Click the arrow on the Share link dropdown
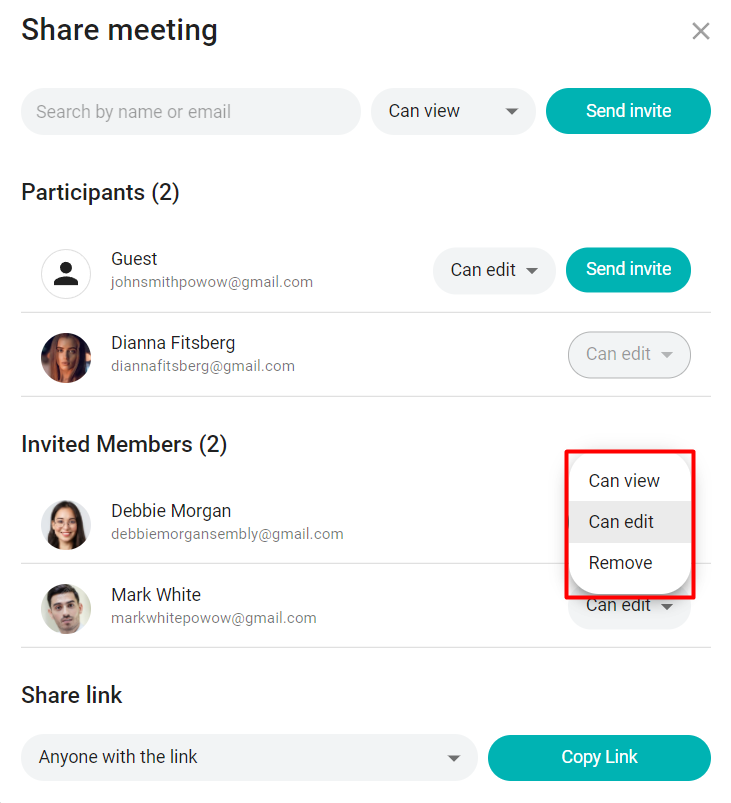 [454, 758]
